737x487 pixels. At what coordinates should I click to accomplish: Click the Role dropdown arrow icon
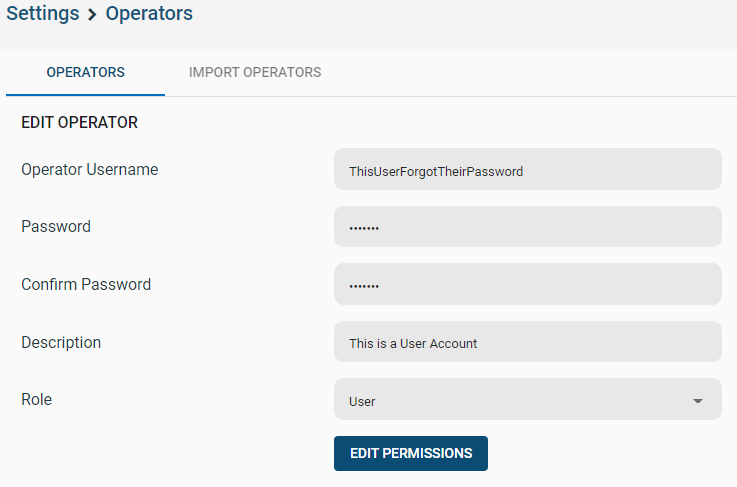pos(698,401)
